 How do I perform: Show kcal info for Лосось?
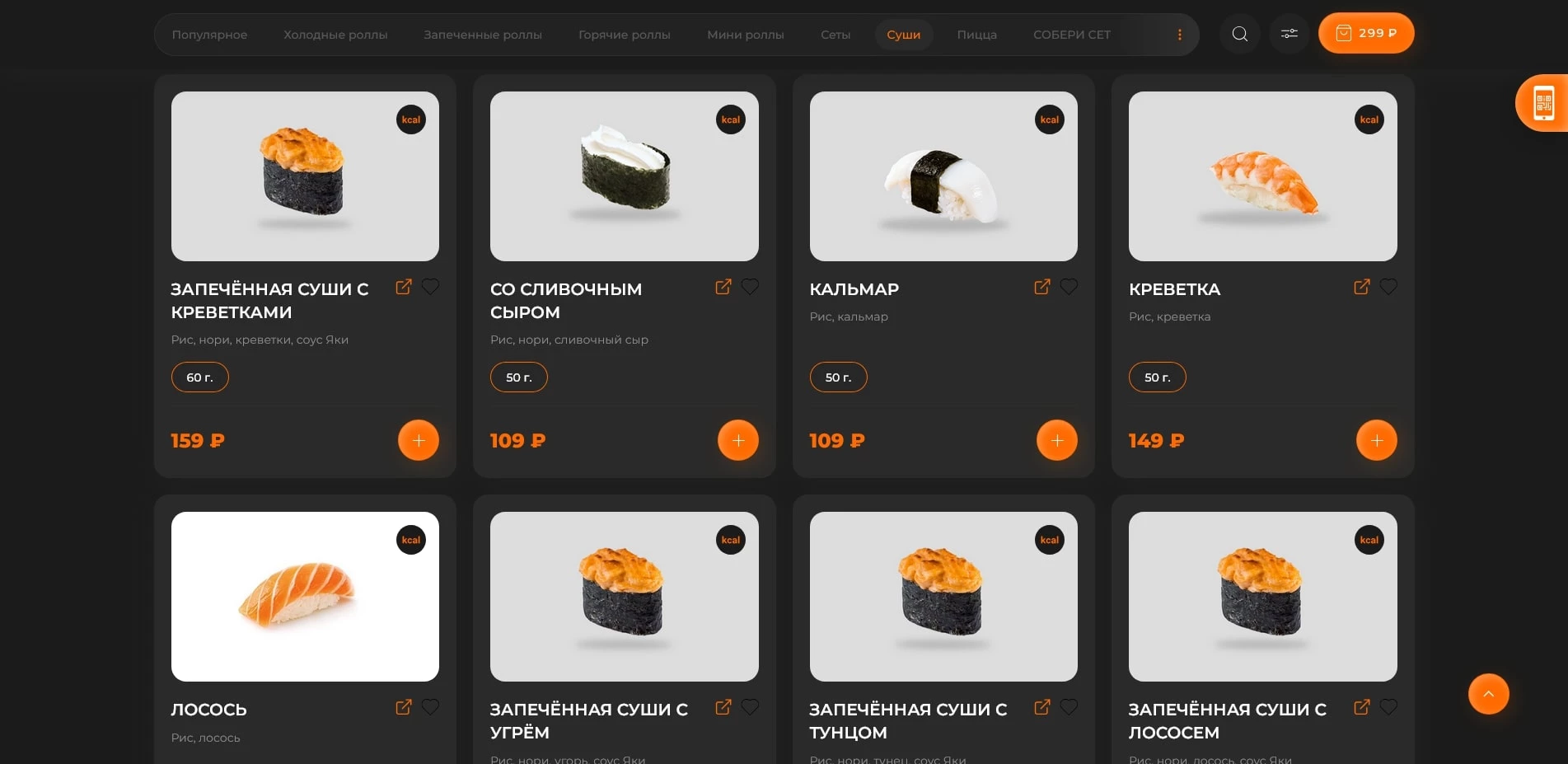pos(410,540)
